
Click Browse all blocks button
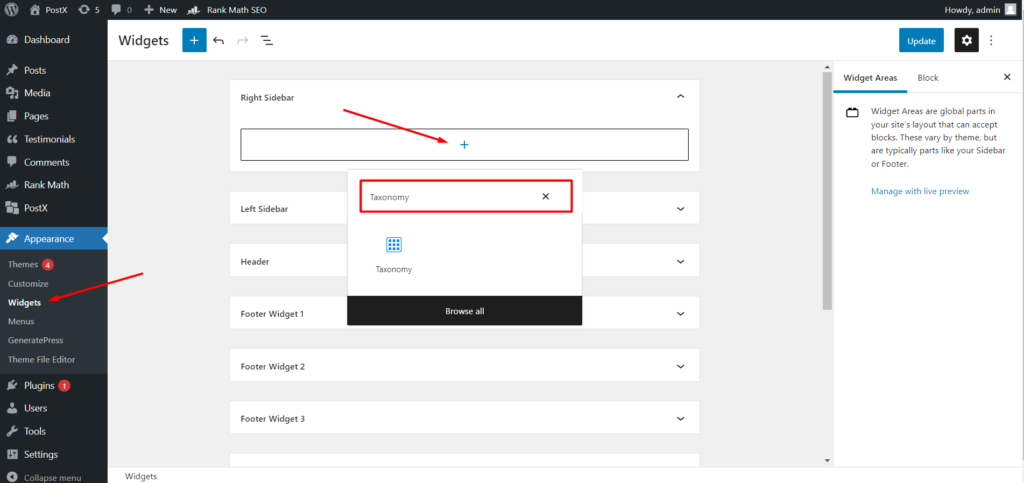point(464,311)
